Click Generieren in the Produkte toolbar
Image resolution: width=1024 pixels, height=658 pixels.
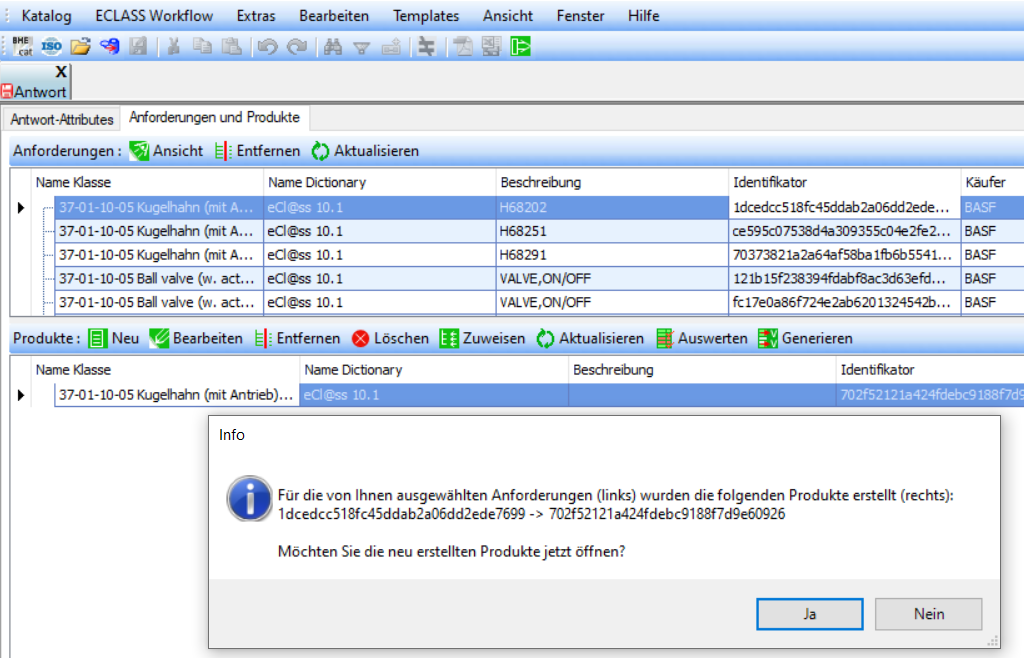pyautogui.click(x=805, y=338)
